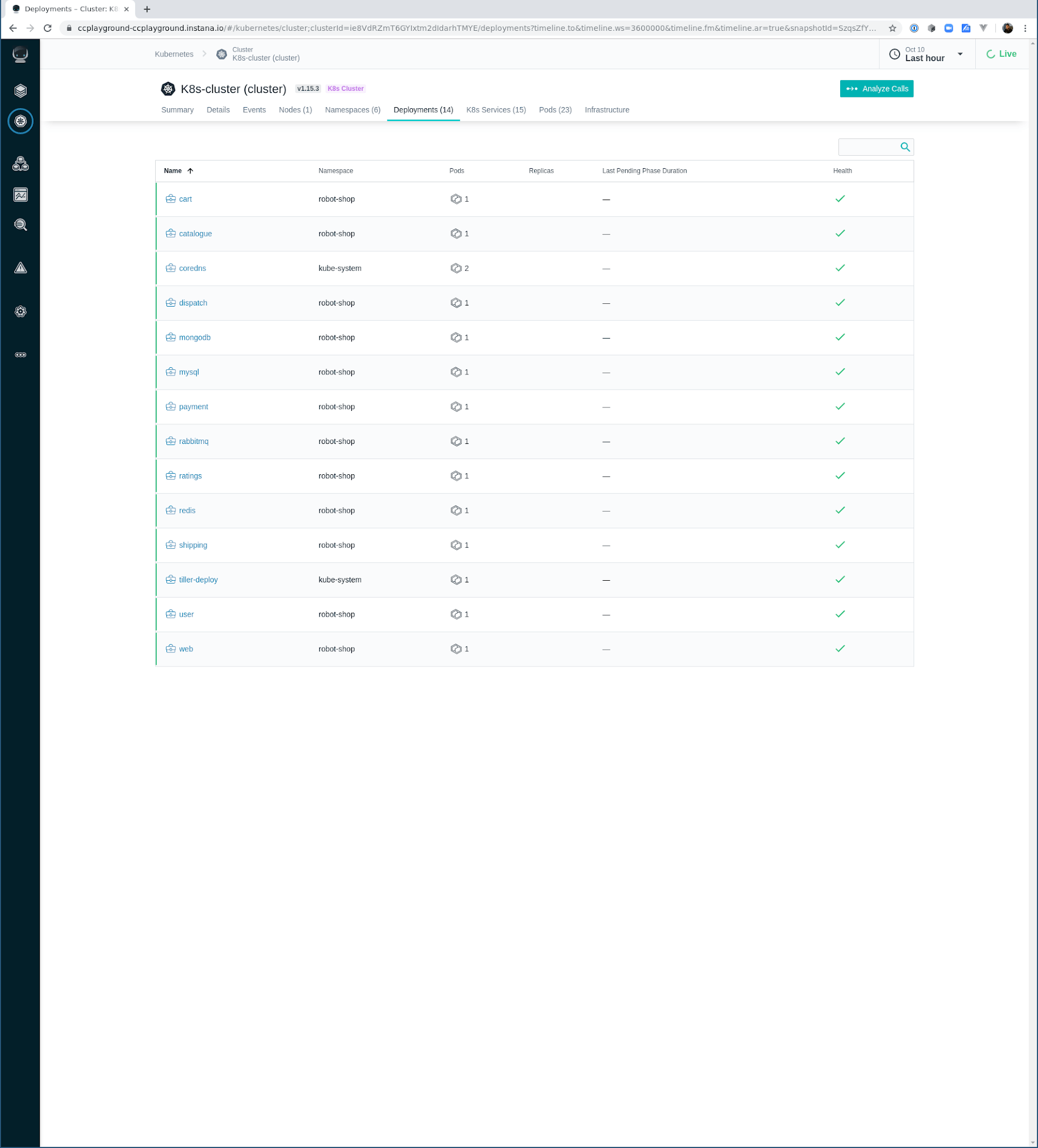This screenshot has height=1148, width=1038.
Task: Sort by Name column header arrow
Action: click(190, 171)
